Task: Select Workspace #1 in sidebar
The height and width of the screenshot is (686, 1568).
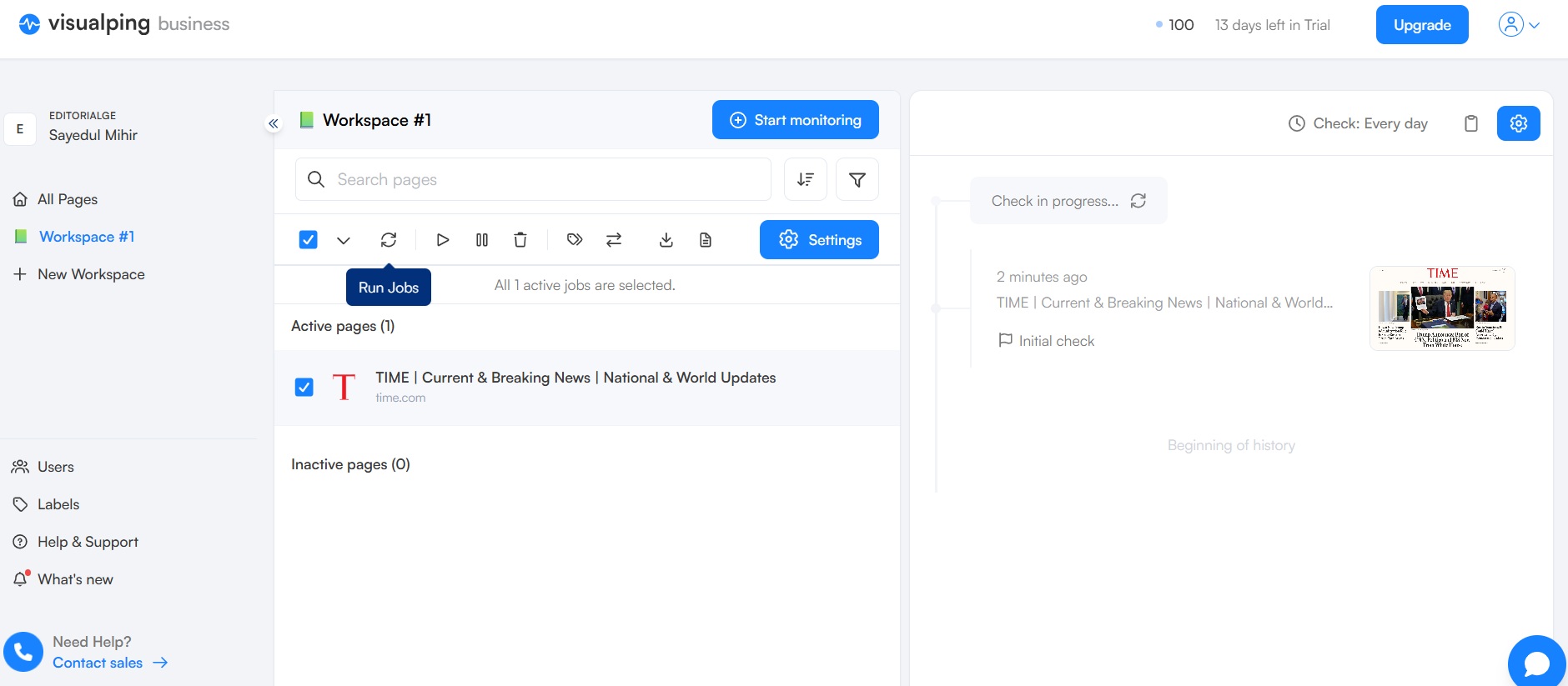Action: click(75, 237)
